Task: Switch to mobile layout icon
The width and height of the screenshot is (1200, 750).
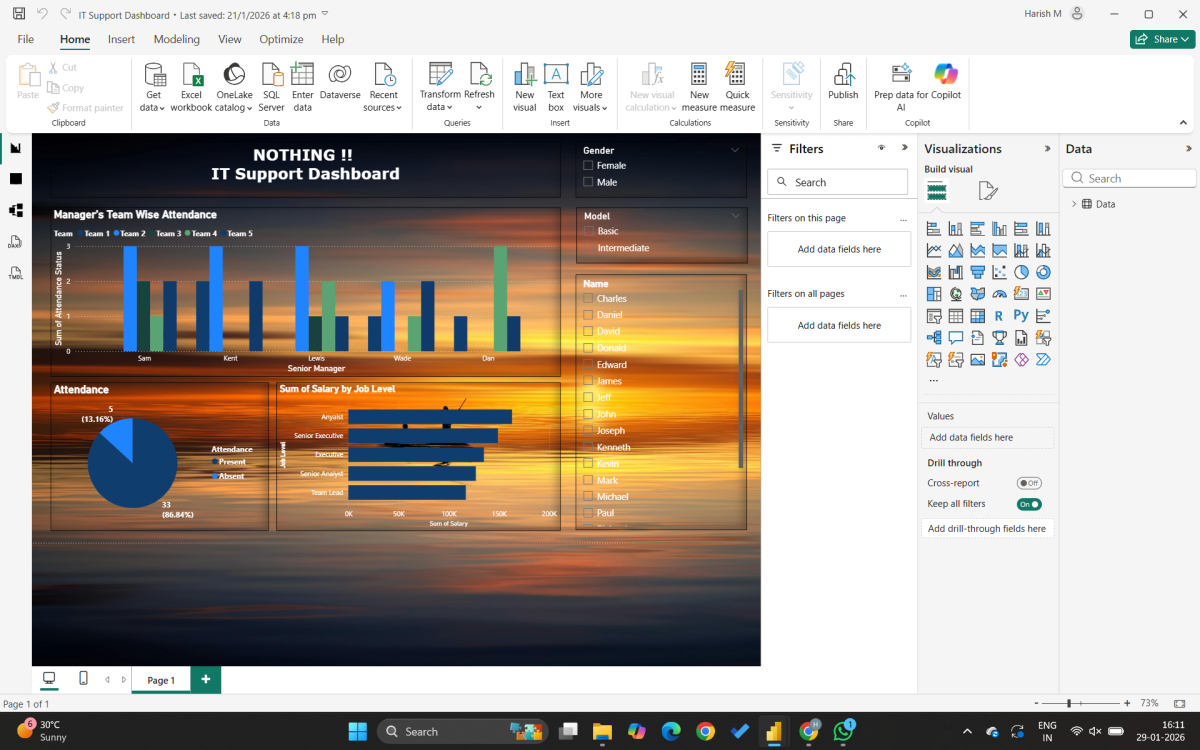Action: [83, 679]
